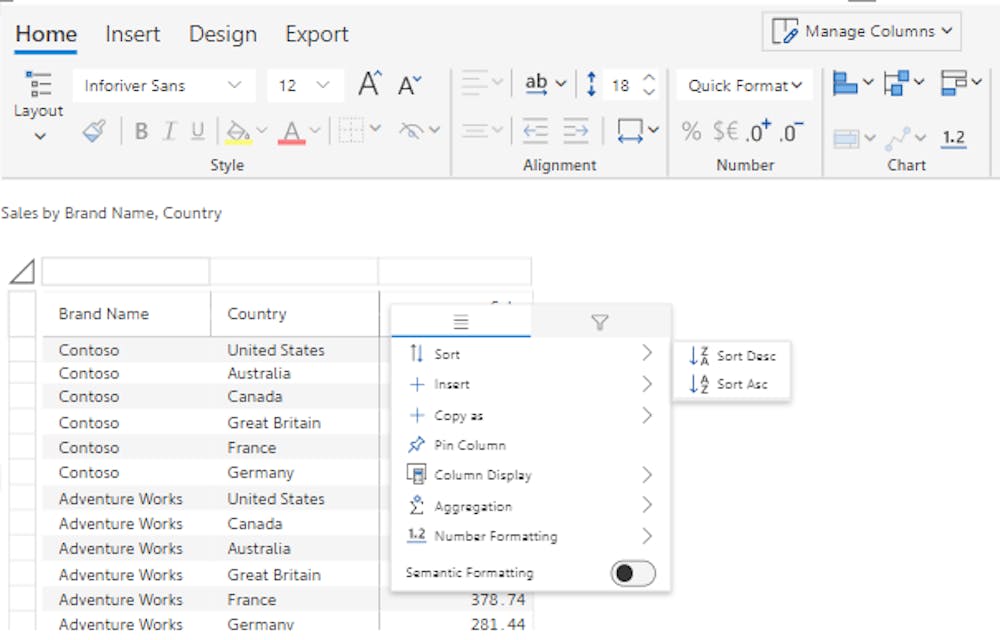Image resolution: width=1000 pixels, height=640 pixels.
Task: Click the row height value field 18
Action: tap(621, 85)
